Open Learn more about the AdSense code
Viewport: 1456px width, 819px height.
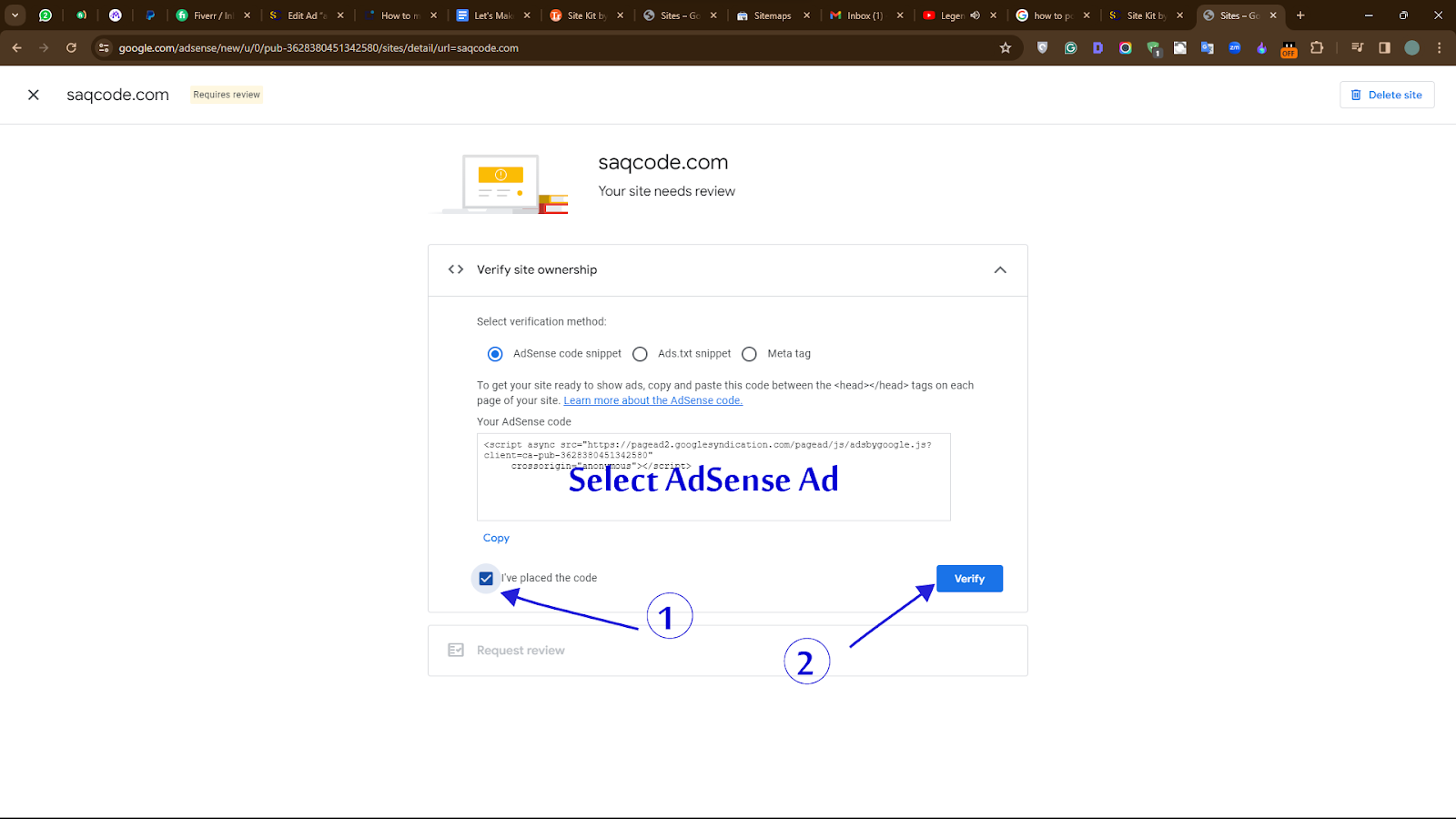tap(653, 400)
